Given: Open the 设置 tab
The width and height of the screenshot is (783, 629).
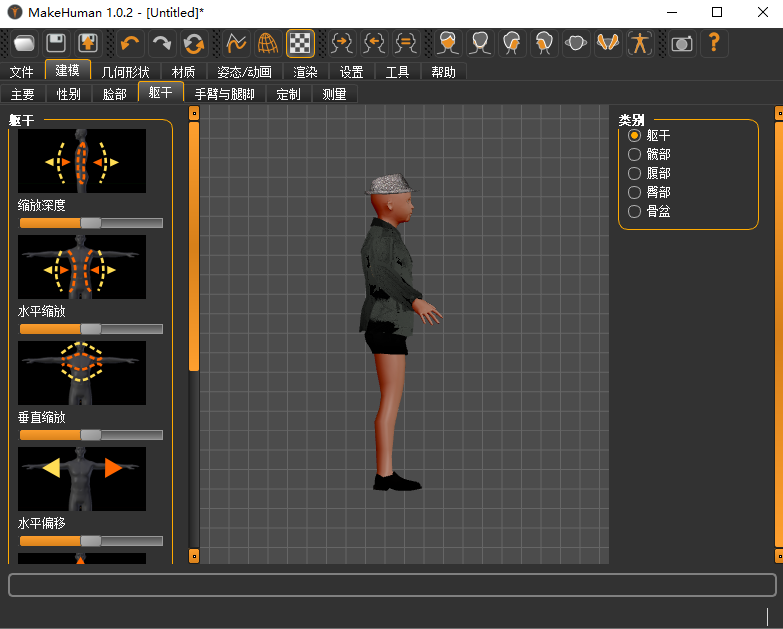Looking at the screenshot, I should [x=352, y=72].
